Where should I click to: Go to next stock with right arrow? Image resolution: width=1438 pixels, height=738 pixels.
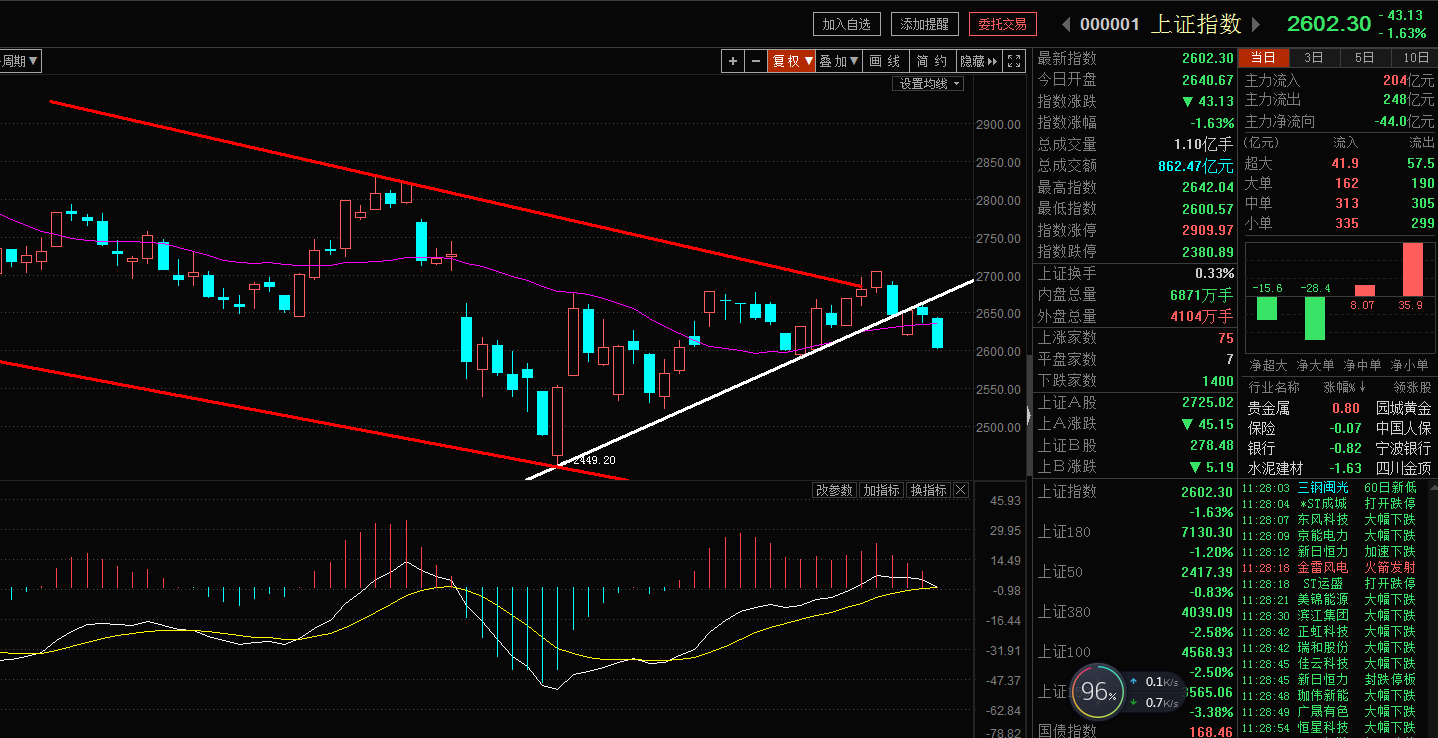pyautogui.click(x=1257, y=24)
